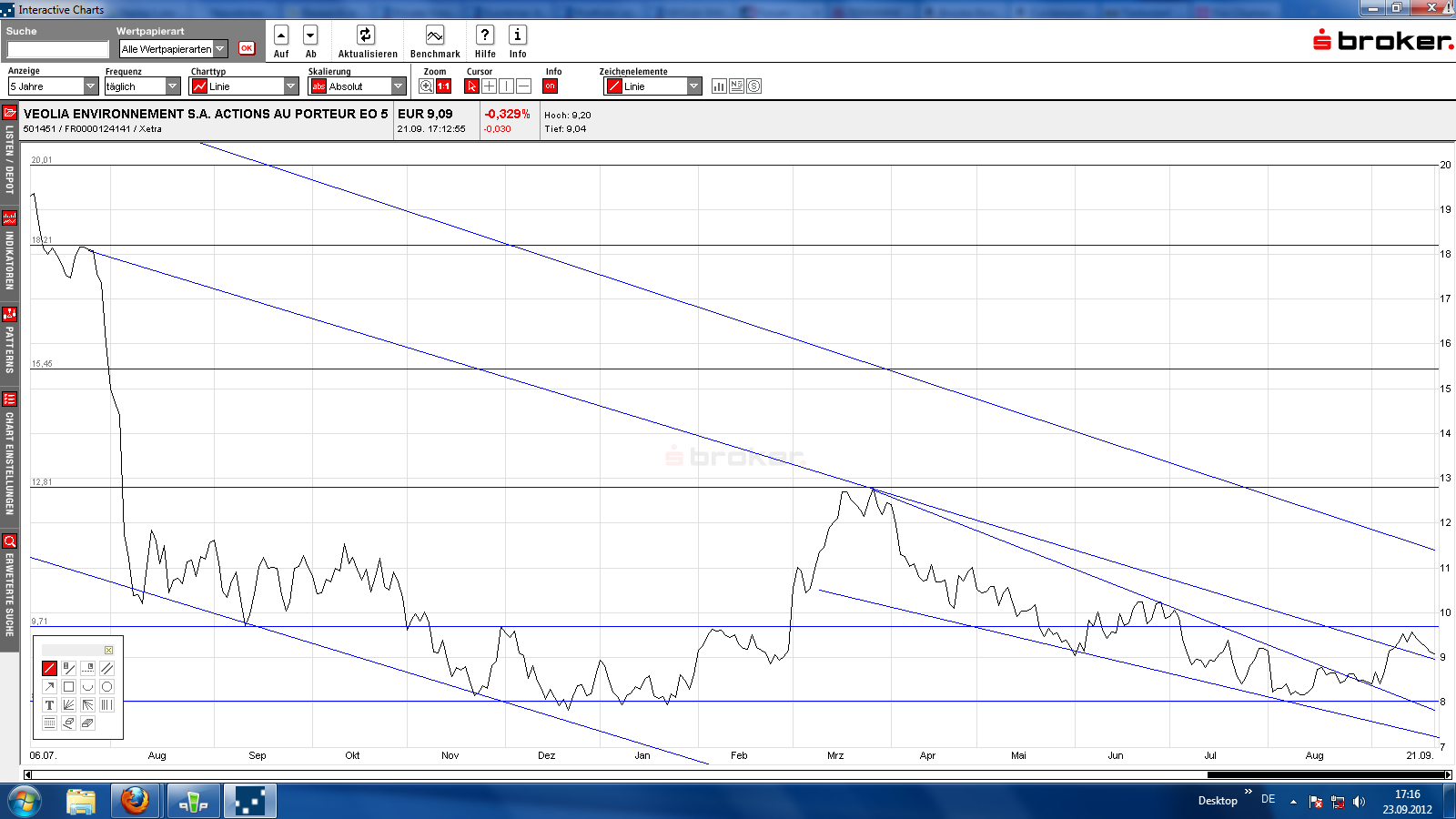Select the rectangle drawing tool
This screenshot has width=1456, height=819.
[x=68, y=686]
